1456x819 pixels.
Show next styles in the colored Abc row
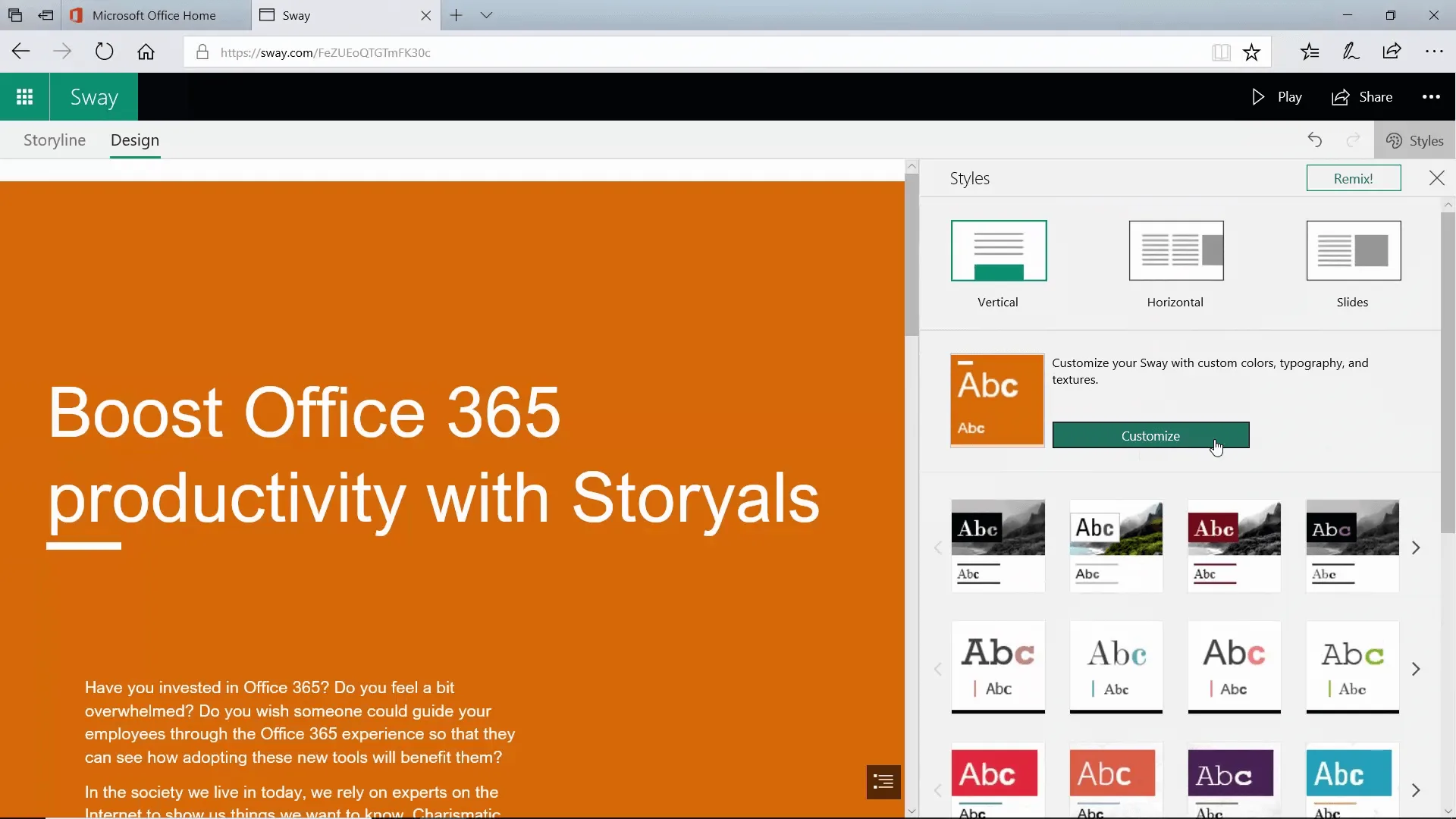[1416, 790]
